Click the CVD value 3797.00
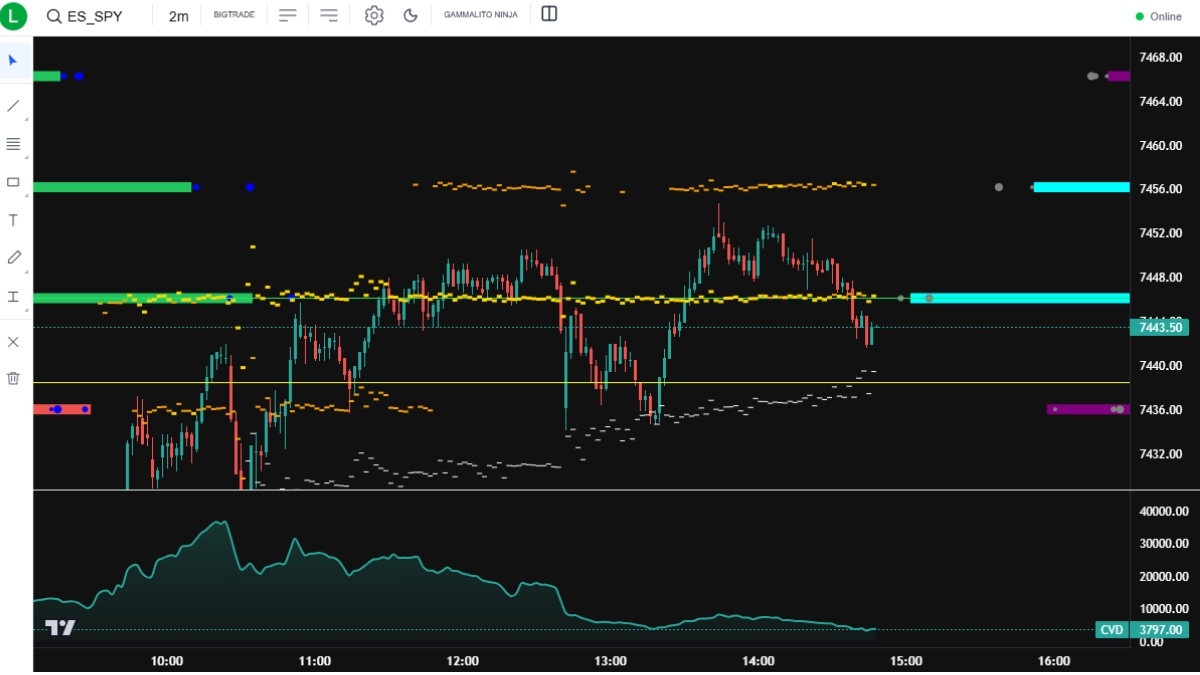Screen dimensions: 1200x675 pos(1158,630)
